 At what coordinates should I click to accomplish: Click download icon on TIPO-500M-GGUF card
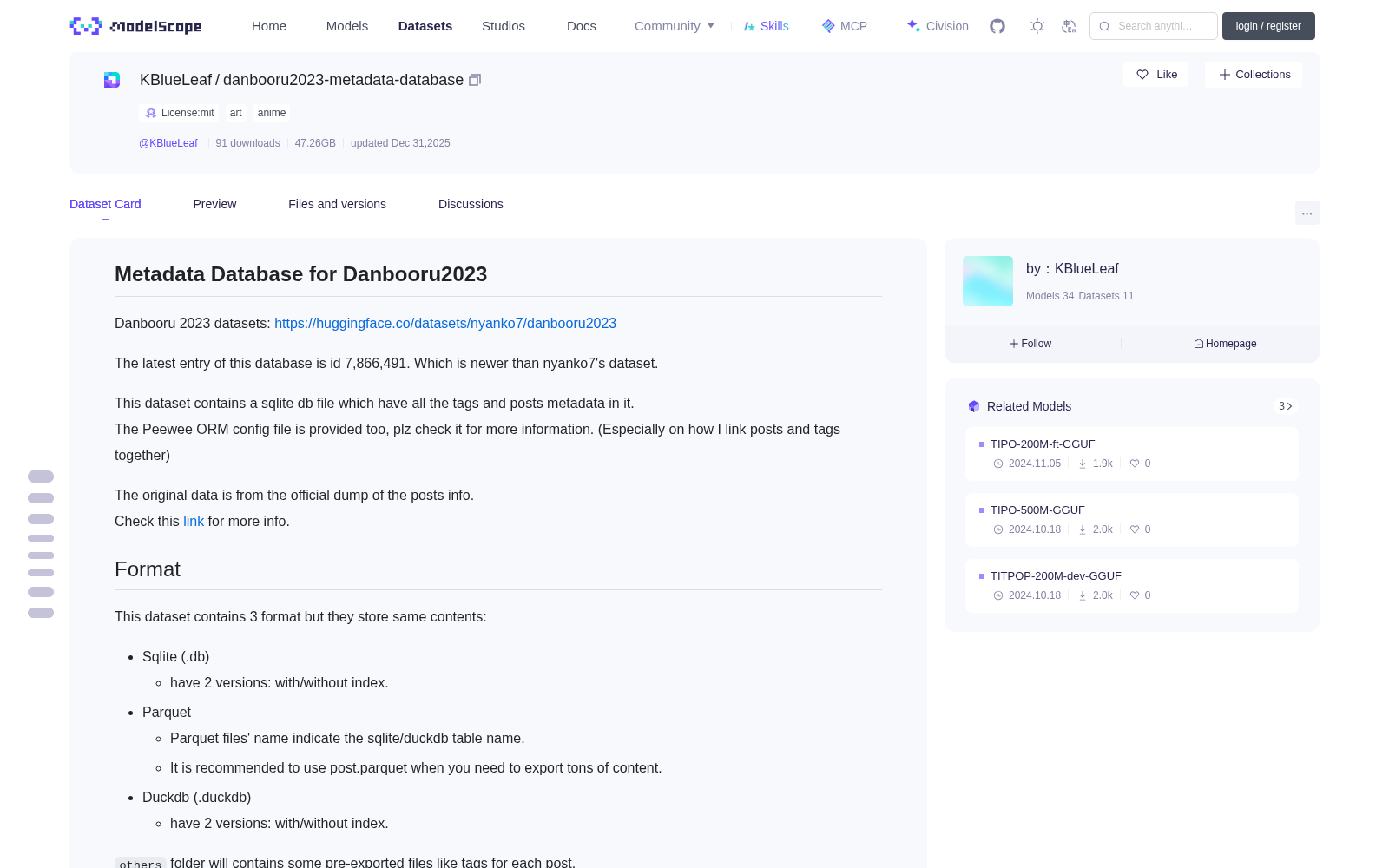[1083, 529]
